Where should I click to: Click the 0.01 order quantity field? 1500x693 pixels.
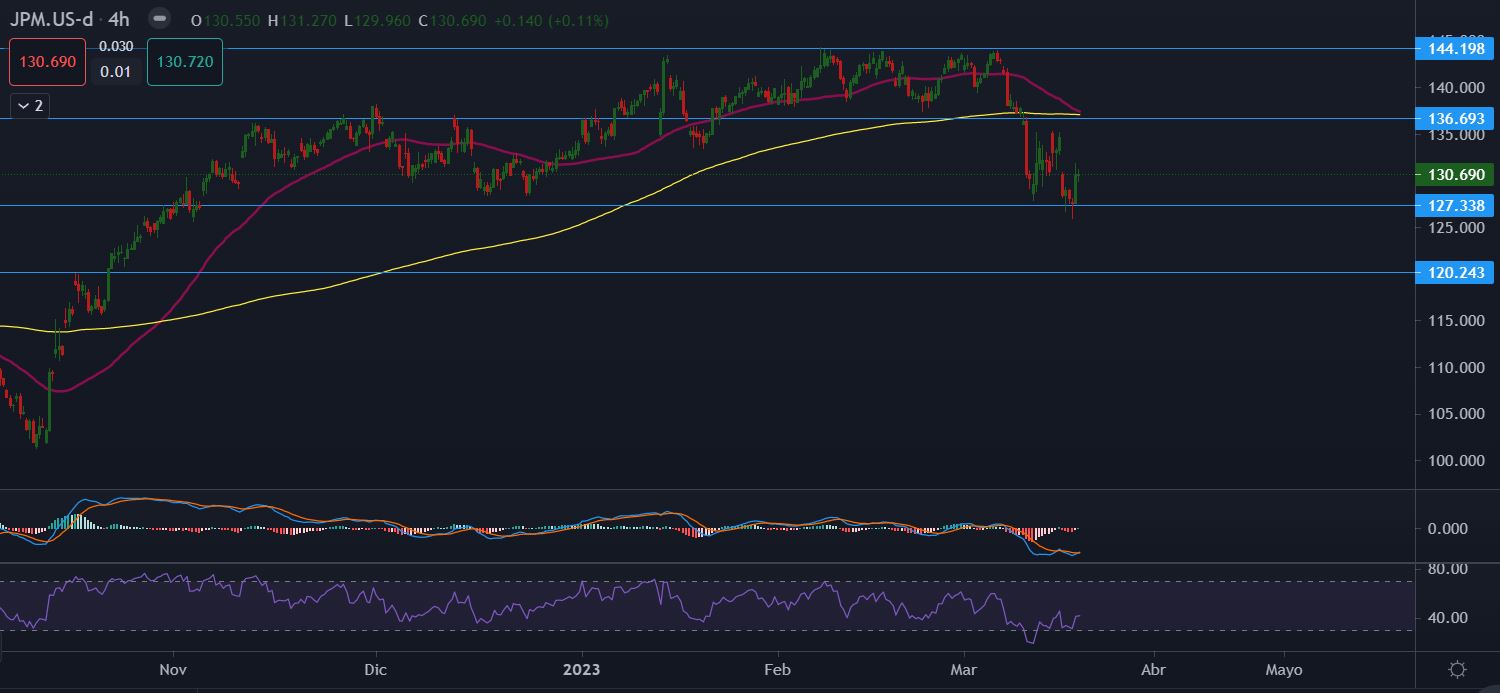coord(116,71)
